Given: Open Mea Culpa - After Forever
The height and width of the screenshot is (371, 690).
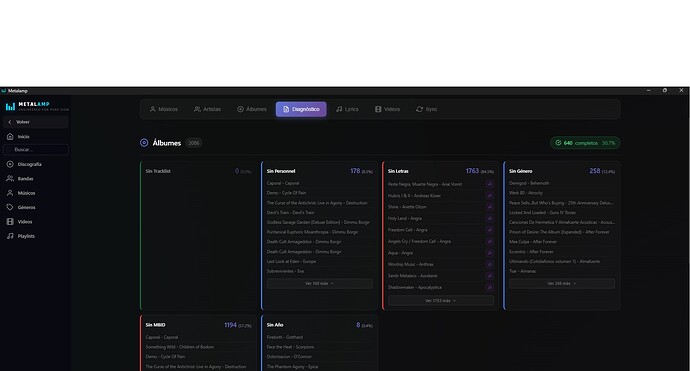Looking at the screenshot, I should point(533,242).
